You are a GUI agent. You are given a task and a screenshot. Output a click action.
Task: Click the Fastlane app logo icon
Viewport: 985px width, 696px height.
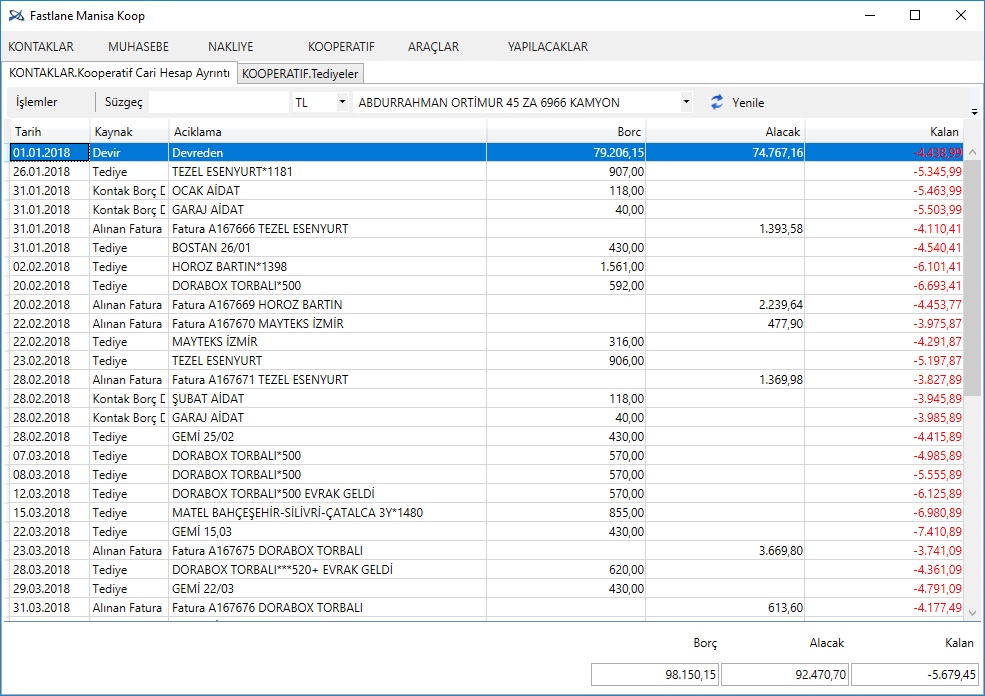tap(16, 16)
